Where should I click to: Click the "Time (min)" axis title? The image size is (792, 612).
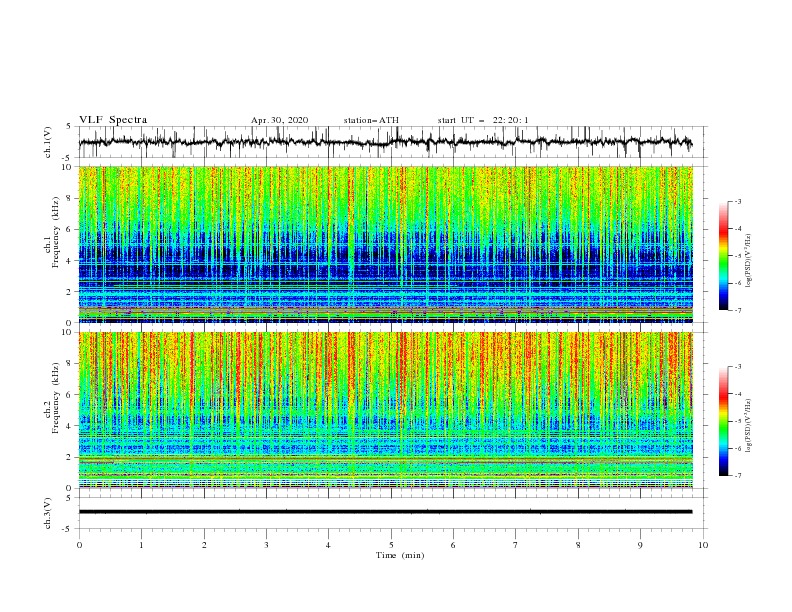(400, 555)
